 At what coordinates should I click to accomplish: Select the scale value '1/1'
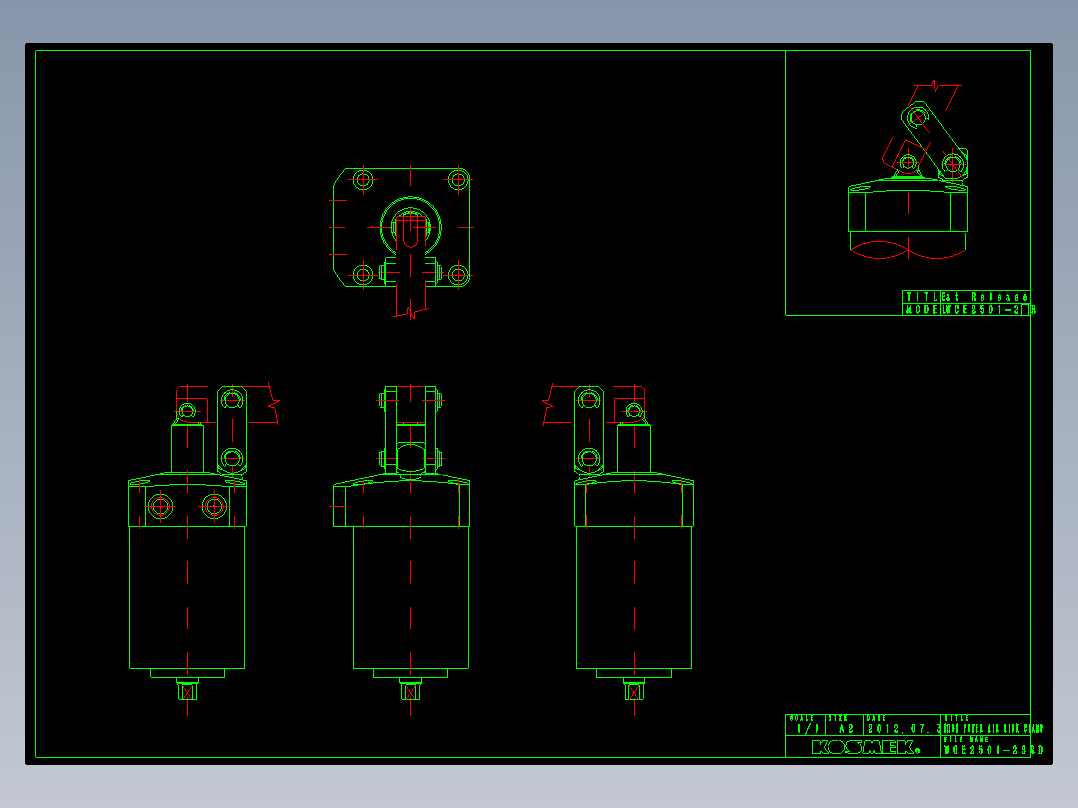808,728
